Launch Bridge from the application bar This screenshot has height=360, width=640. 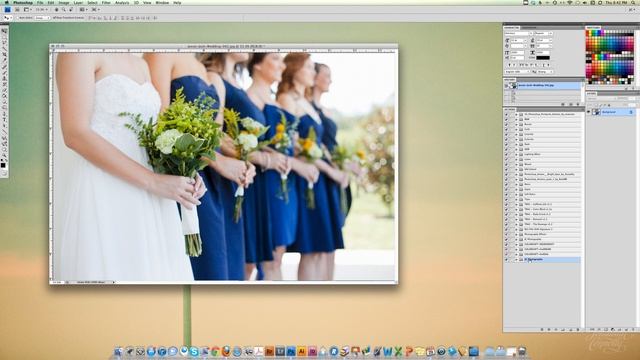pos(17,9)
